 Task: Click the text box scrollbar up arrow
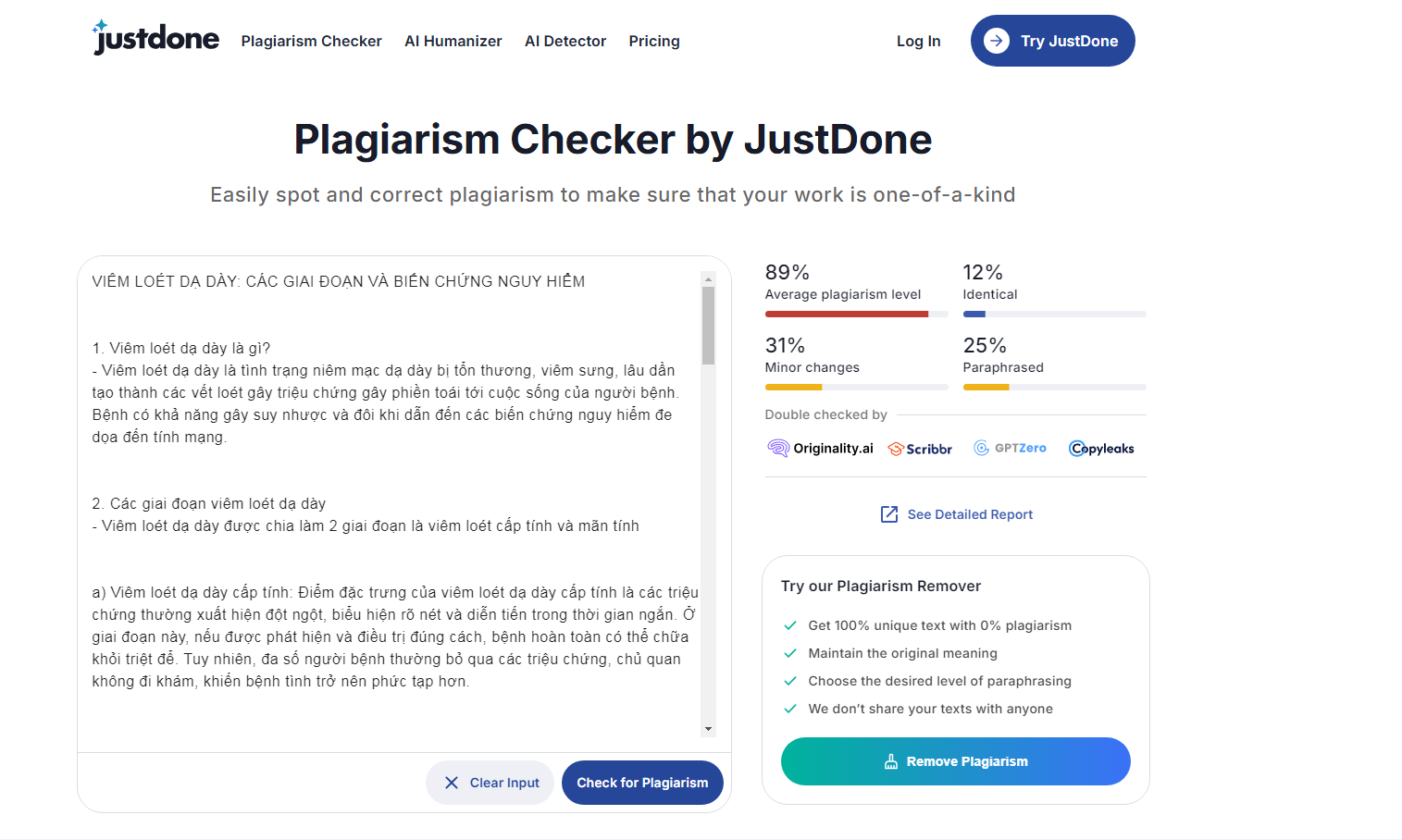(709, 278)
